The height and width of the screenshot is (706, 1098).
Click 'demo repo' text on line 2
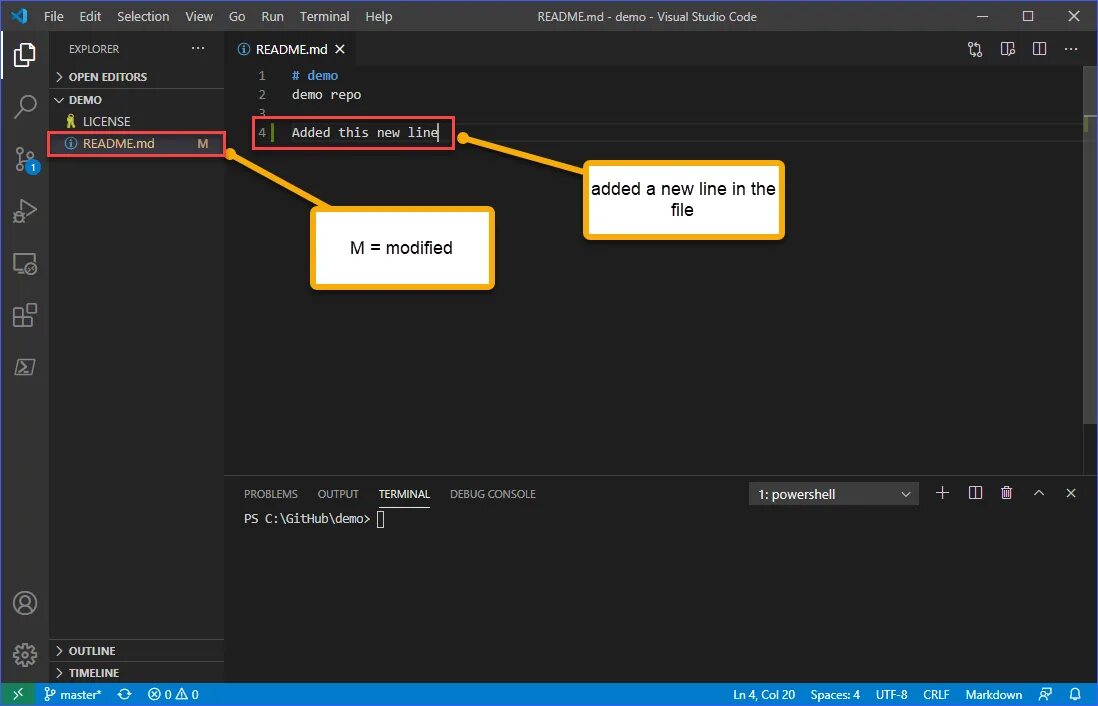pyautogui.click(x=326, y=95)
